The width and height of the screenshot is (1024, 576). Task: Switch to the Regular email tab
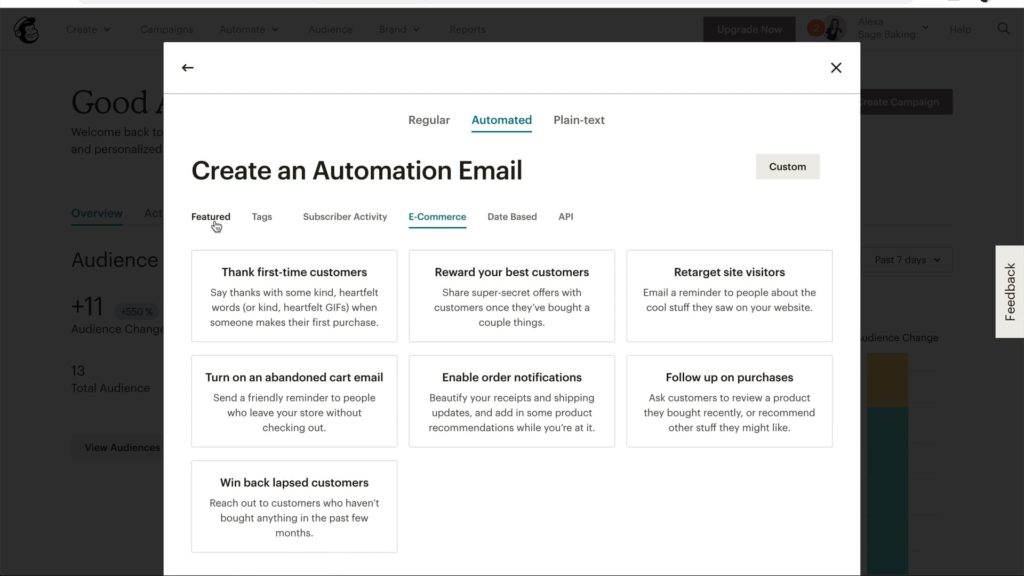point(429,120)
